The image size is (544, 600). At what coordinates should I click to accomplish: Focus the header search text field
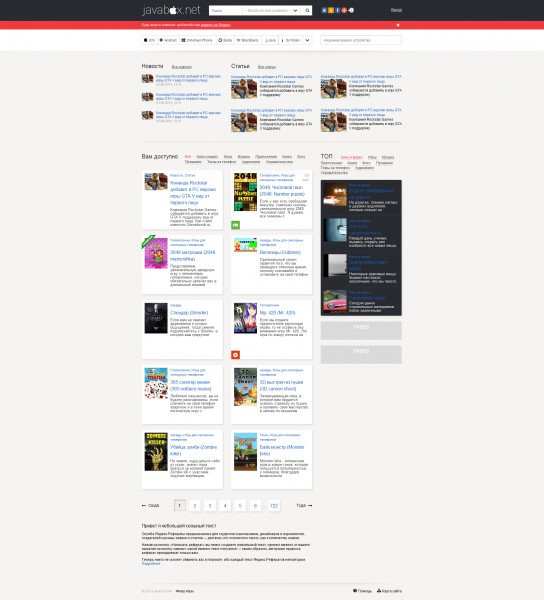point(226,10)
